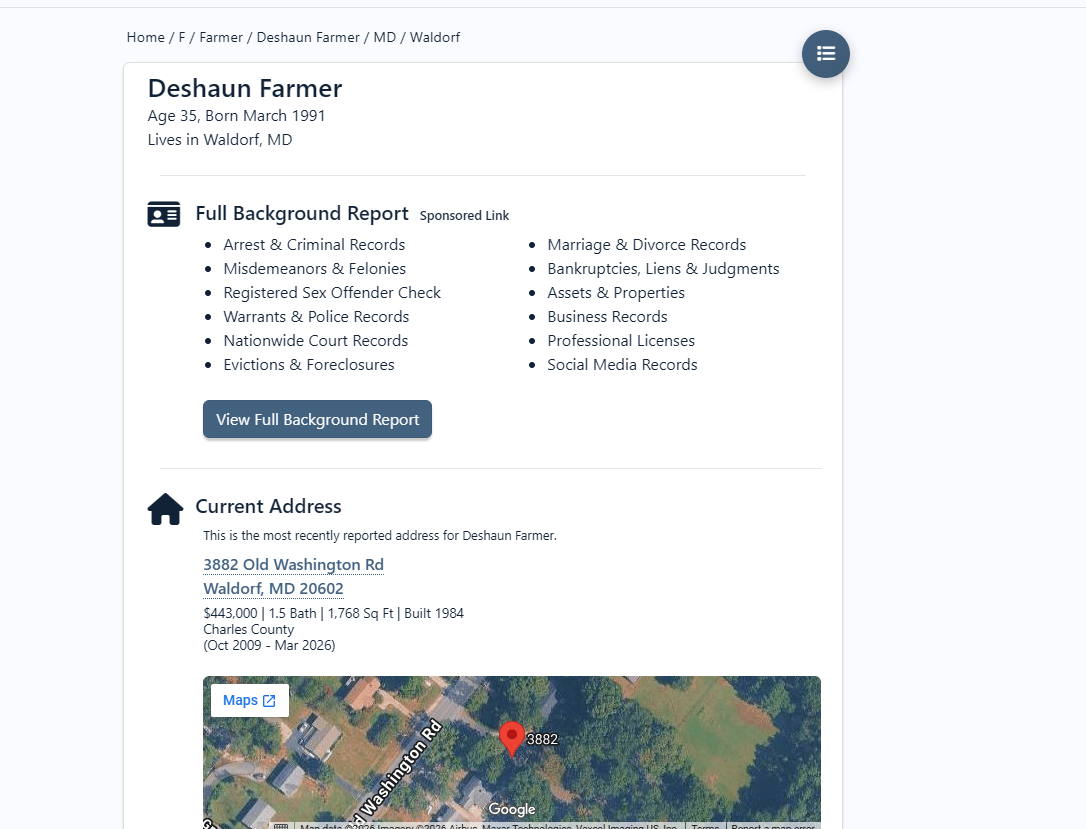Select Business Records item

607,317
